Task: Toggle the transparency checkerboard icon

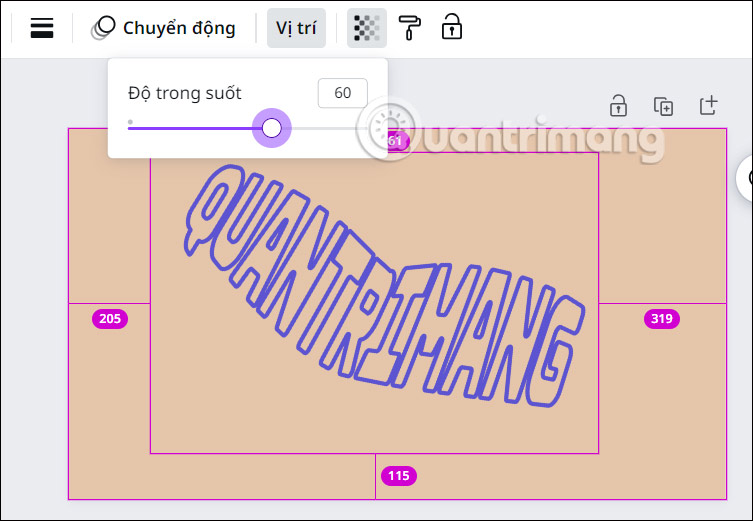Action: [x=367, y=28]
